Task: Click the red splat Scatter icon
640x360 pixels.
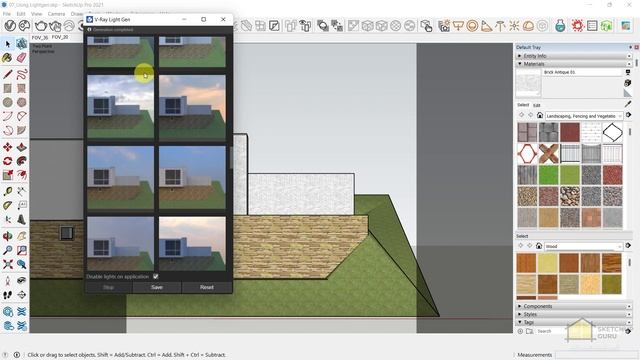Action: tap(577, 26)
